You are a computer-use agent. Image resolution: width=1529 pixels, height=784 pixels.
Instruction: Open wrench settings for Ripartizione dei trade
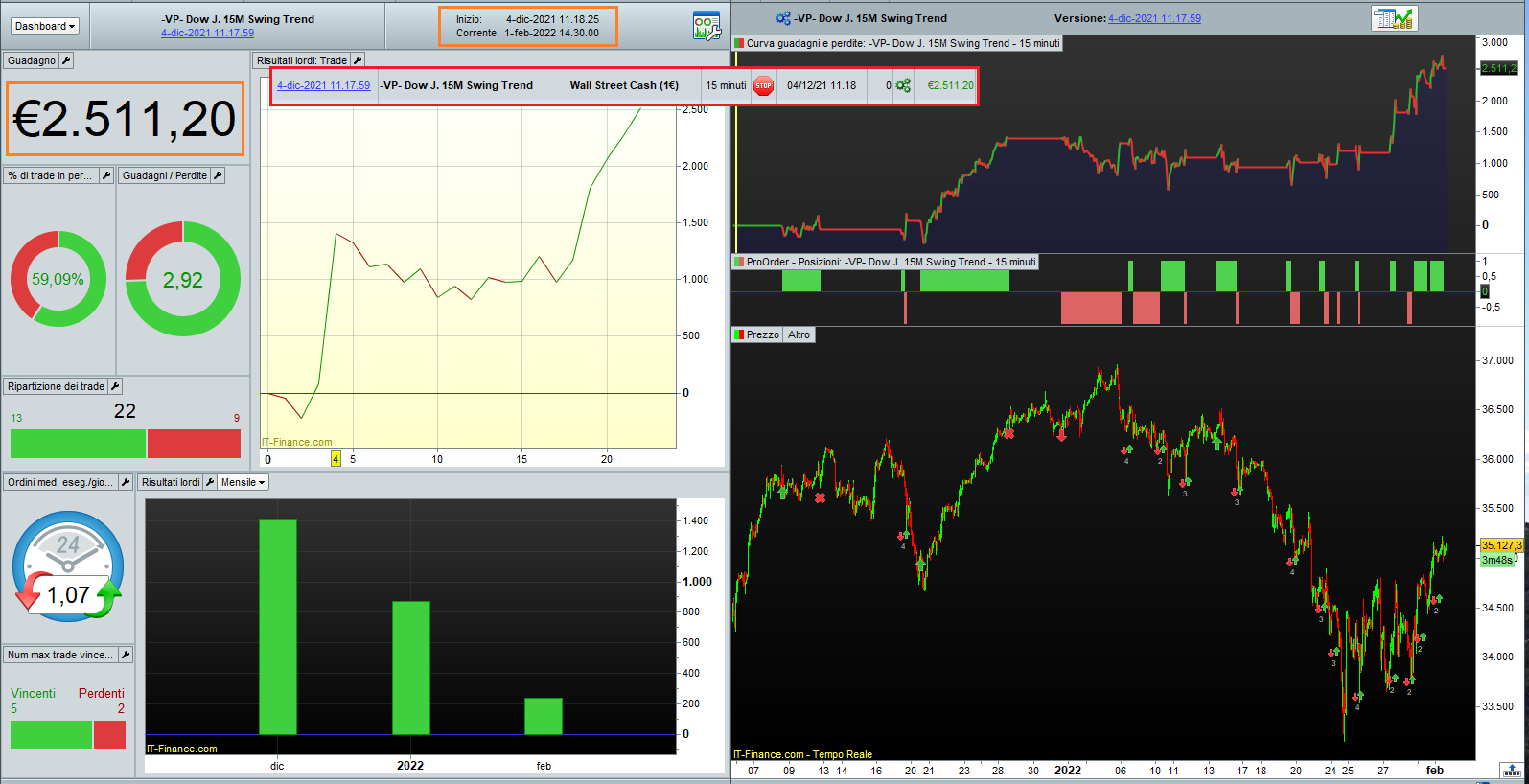[x=115, y=386]
